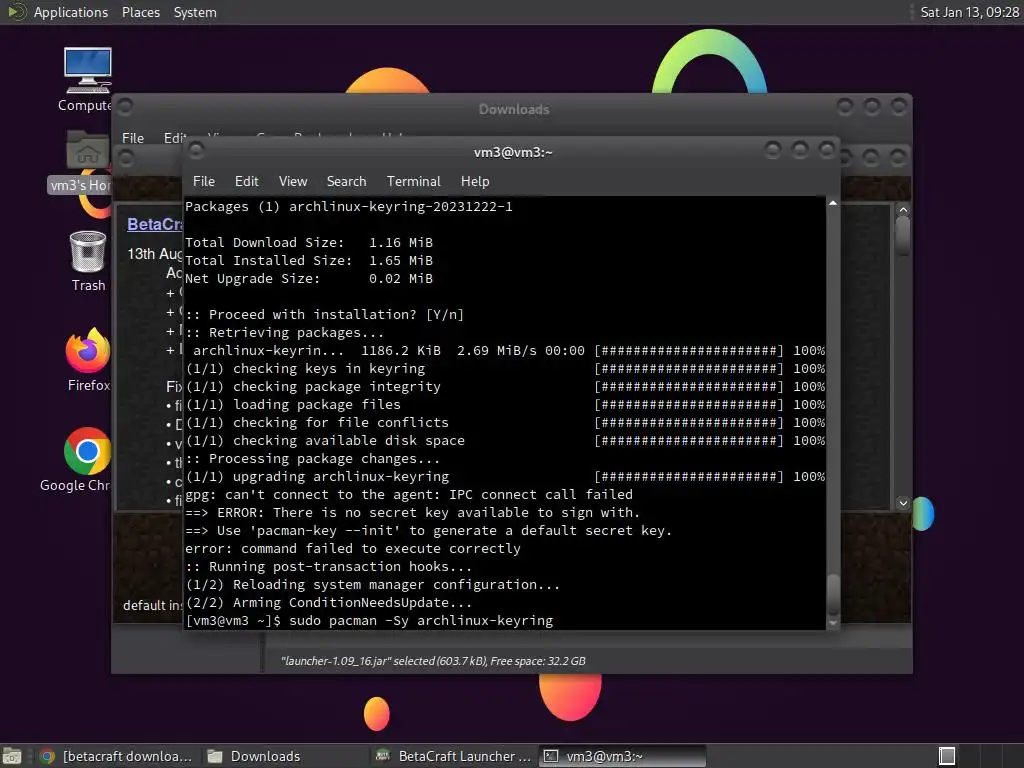Viewport: 1024px width, 768px height.
Task: Switch to the betacraft download Chrome taskbar item
Action: pos(116,756)
